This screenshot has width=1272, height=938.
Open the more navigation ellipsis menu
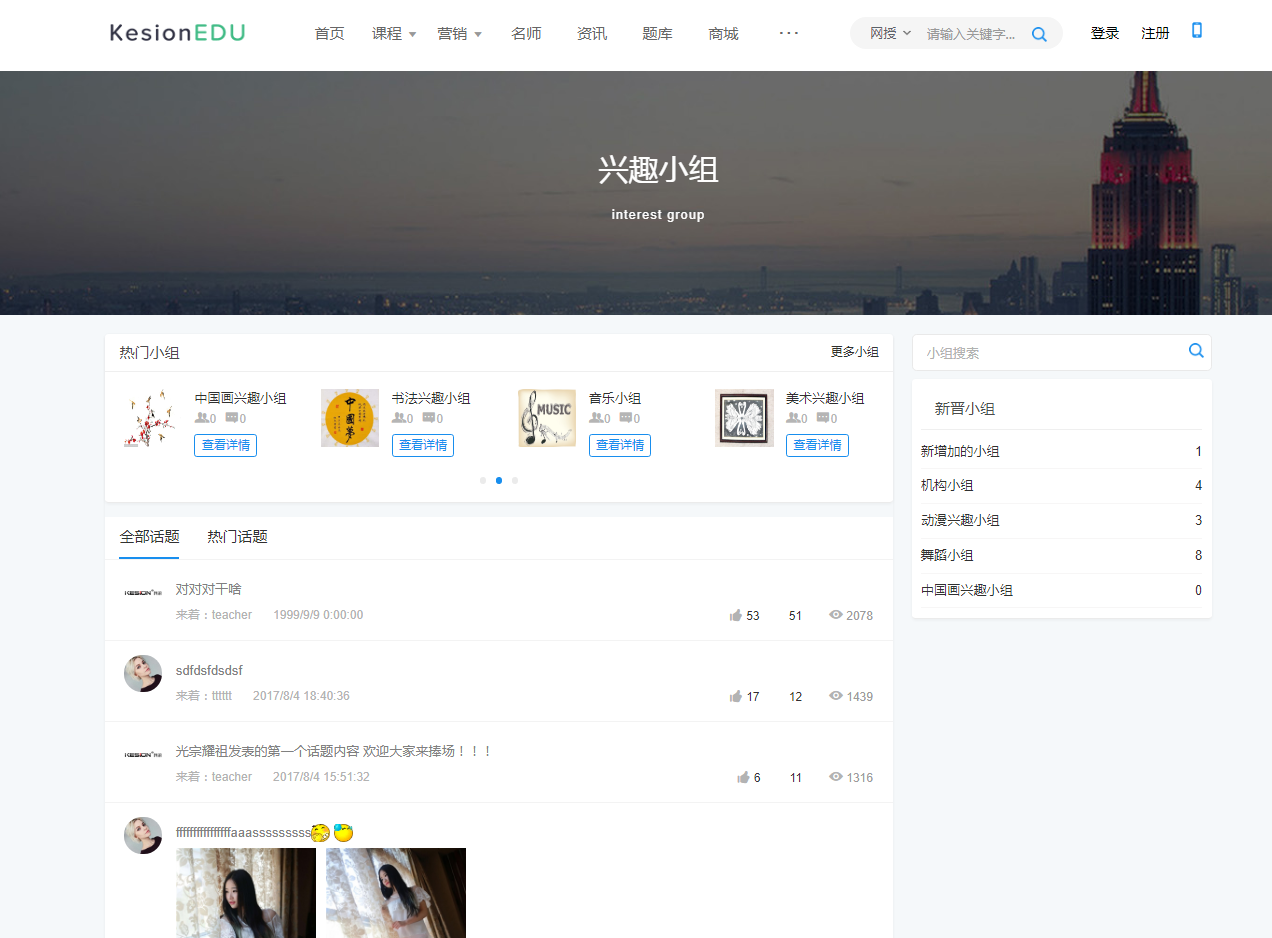789,33
